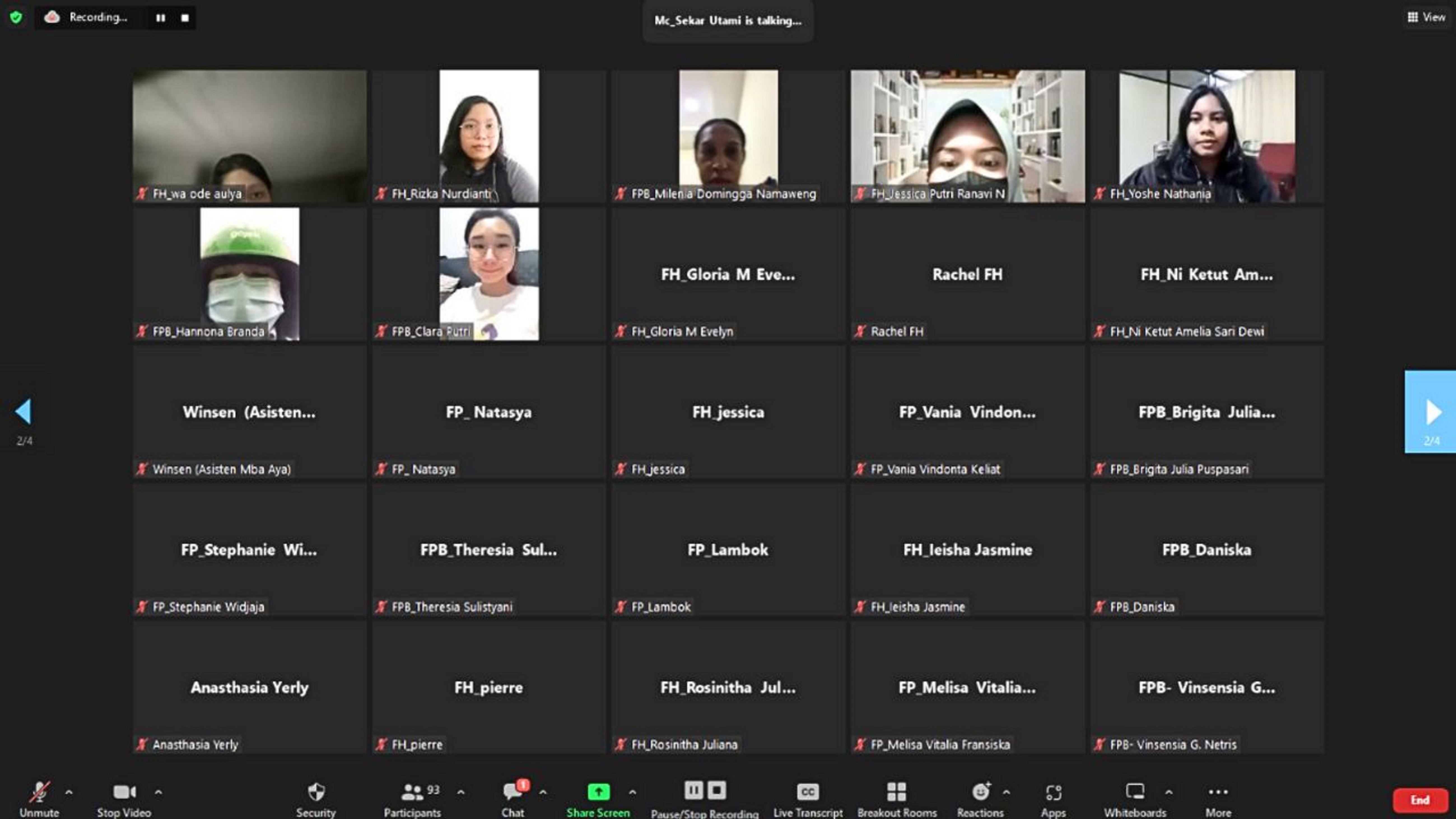Select FH_Jessica Putri Ranavi N video tile
This screenshot has height=819, width=1456.
(968, 136)
